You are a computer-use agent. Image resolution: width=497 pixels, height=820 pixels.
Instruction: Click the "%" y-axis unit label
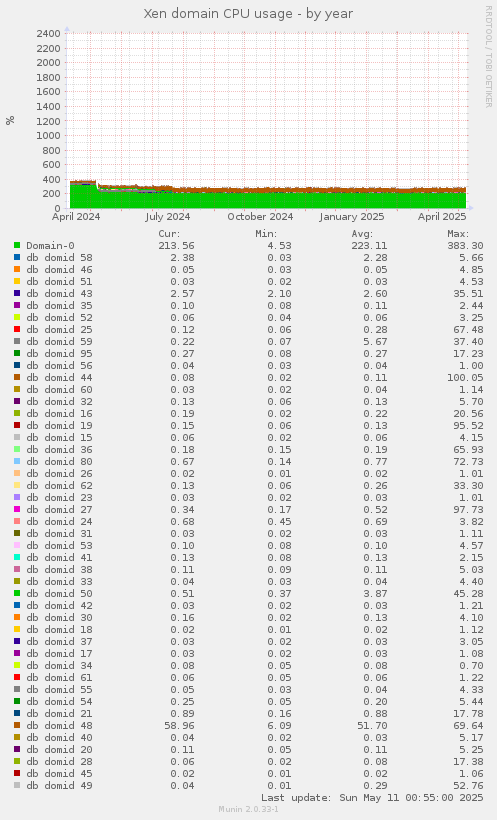click(10, 120)
